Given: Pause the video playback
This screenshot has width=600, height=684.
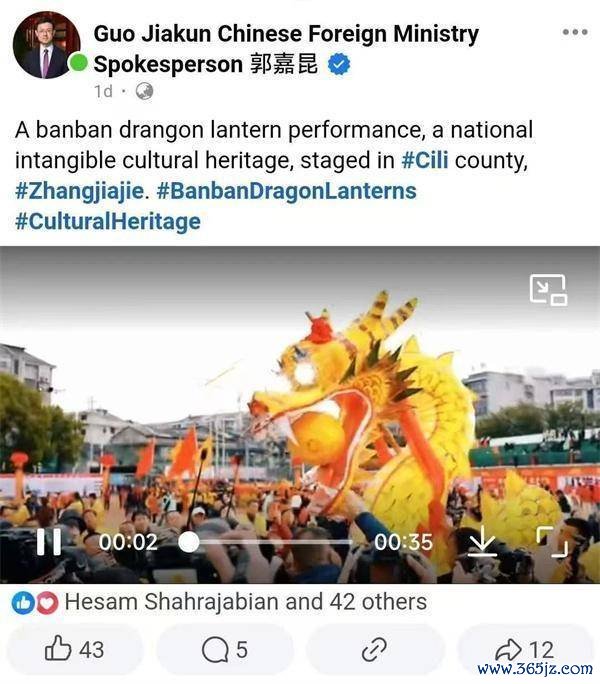Looking at the screenshot, I should pos(49,542).
